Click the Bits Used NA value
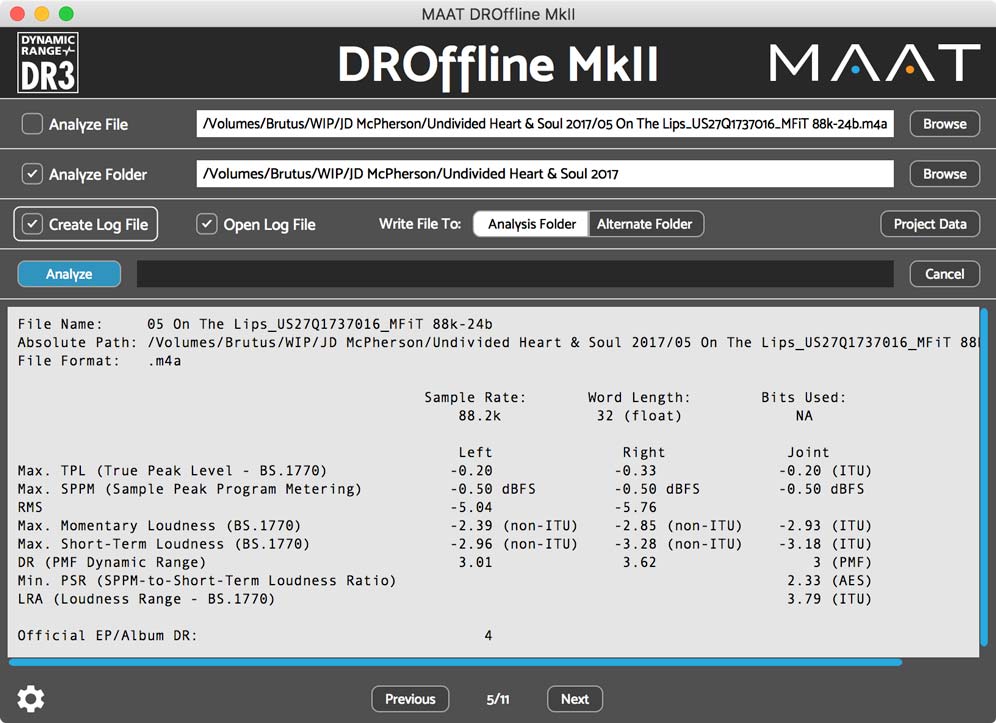 [x=804, y=416]
